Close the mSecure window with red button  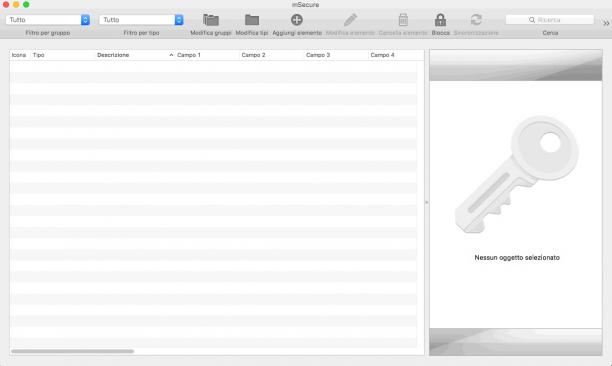pyautogui.click(x=6, y=4)
